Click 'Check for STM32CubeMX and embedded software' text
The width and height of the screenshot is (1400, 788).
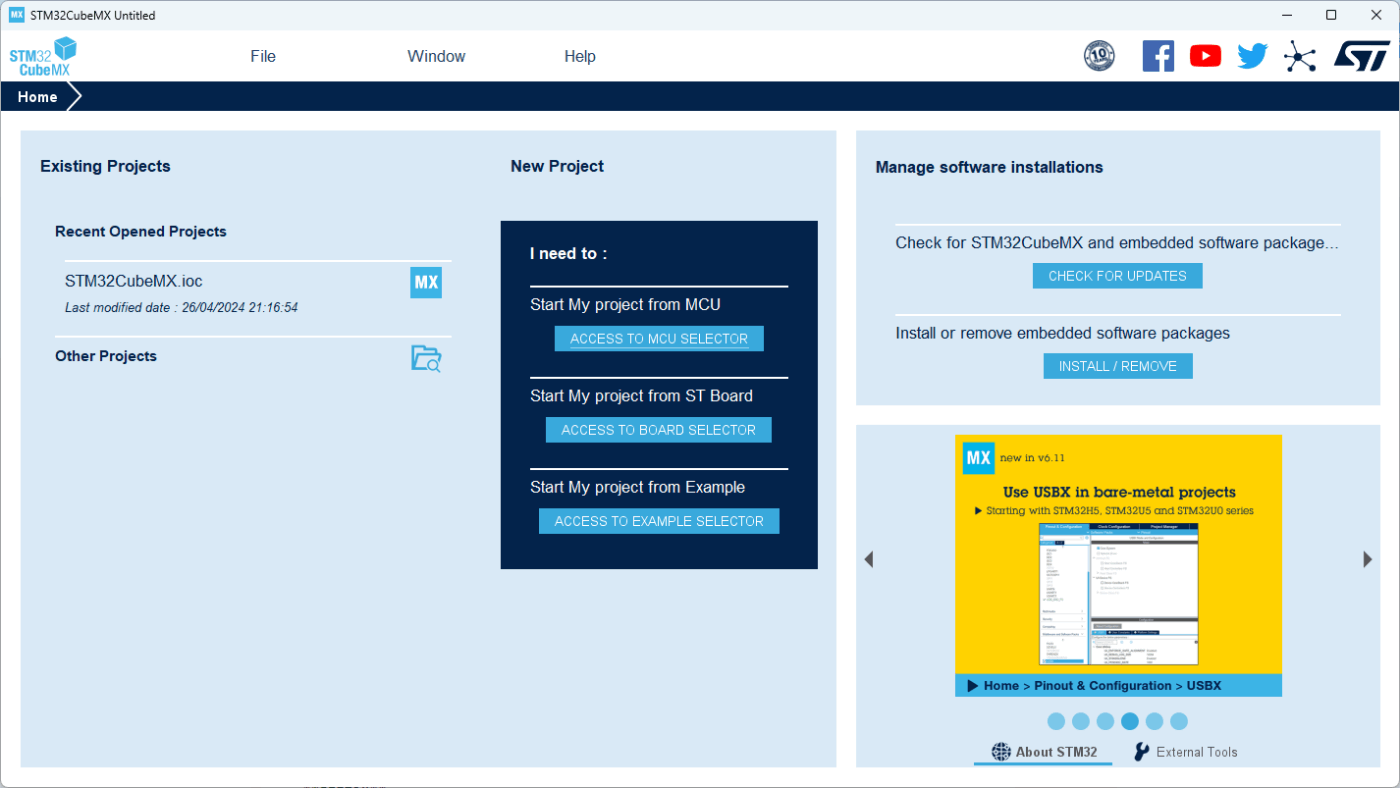point(1117,243)
